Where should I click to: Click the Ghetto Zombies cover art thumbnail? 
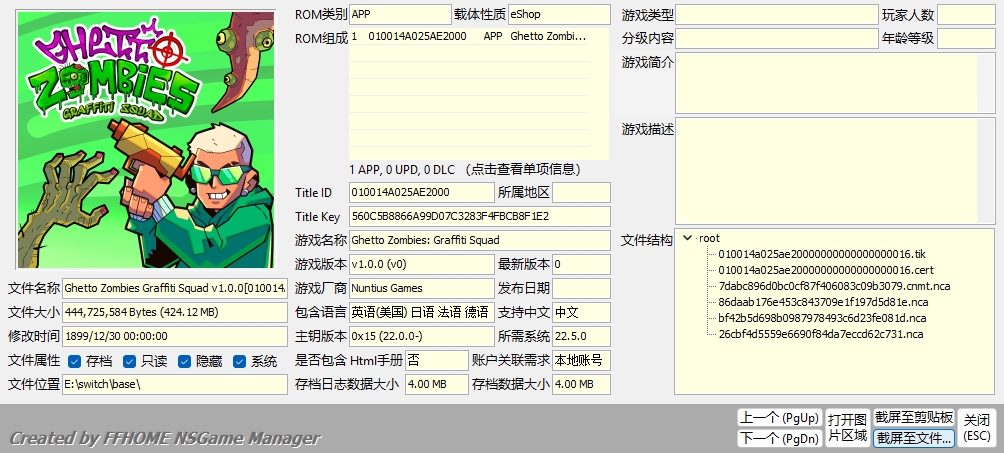[146, 140]
